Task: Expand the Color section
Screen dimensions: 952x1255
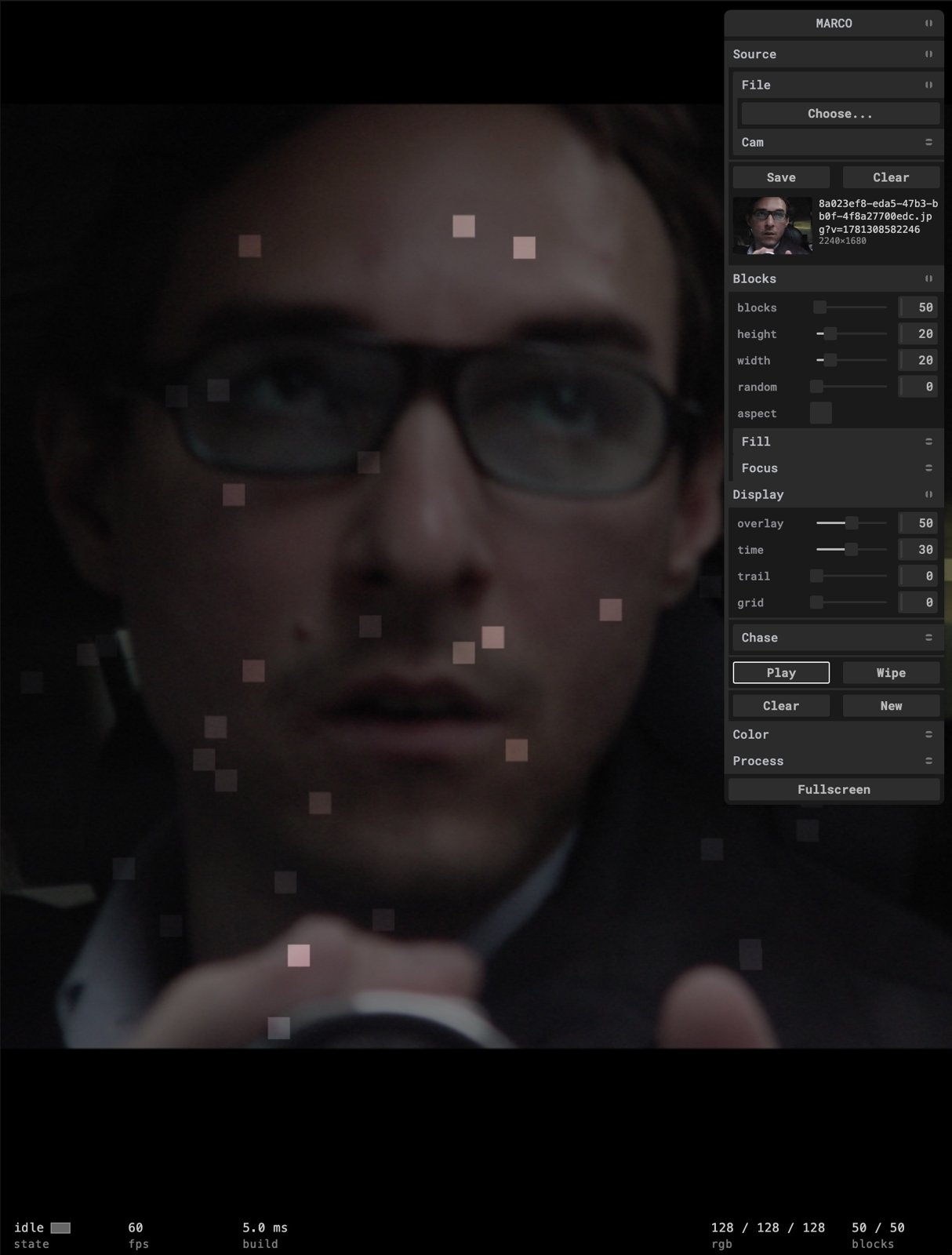Action: coord(834,734)
